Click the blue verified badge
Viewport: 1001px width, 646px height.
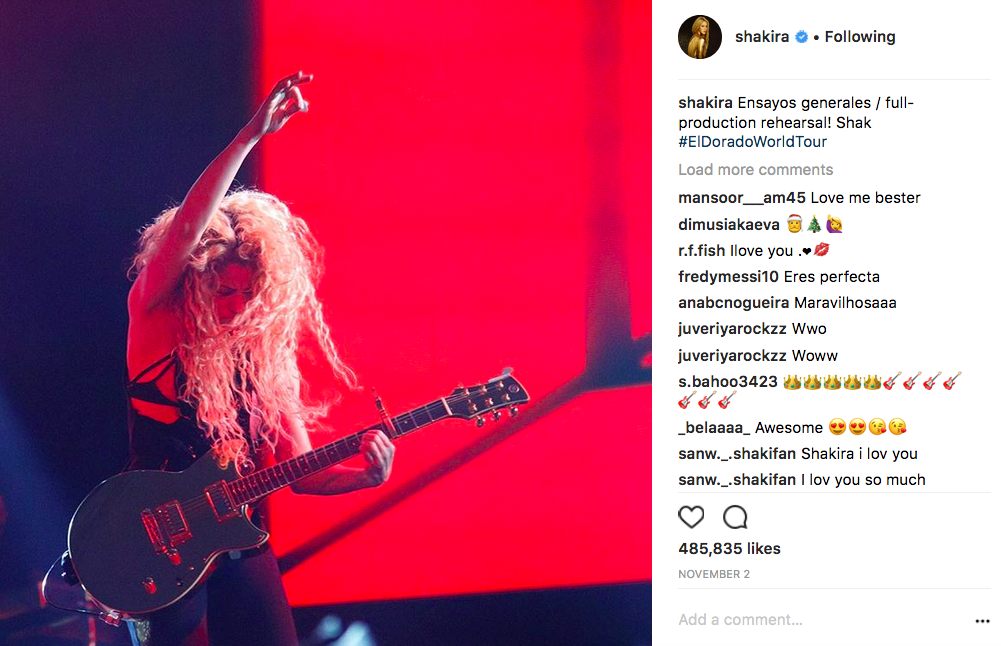point(801,37)
